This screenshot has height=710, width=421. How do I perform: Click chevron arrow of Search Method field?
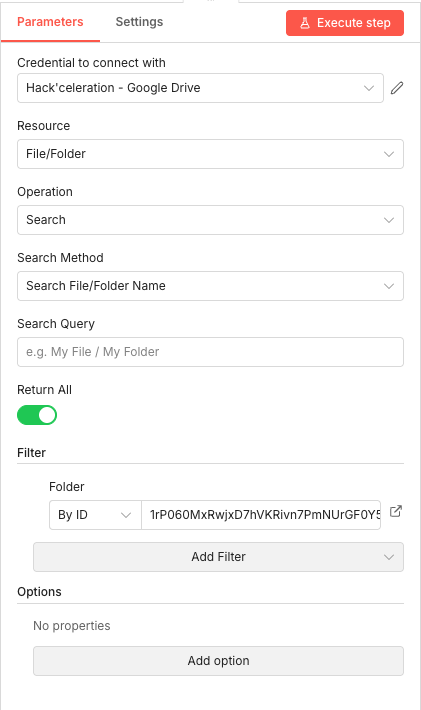pos(389,286)
